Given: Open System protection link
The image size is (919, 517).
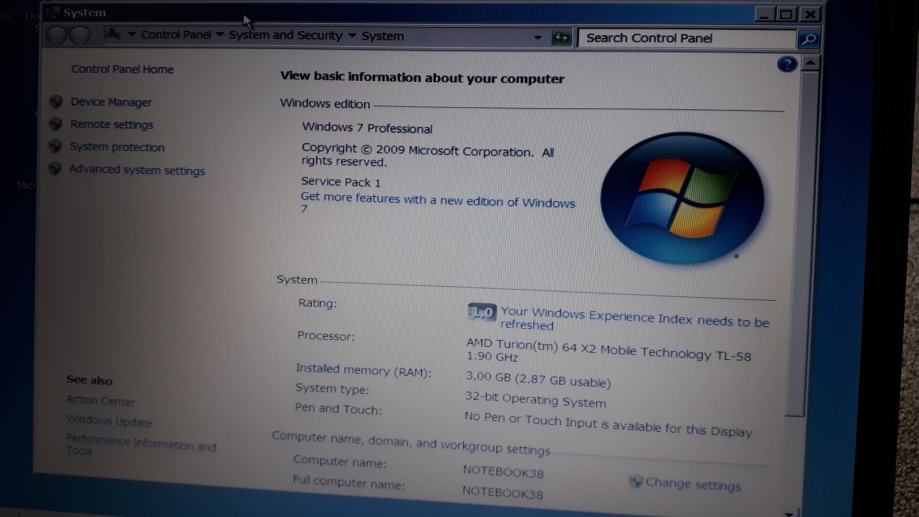Looking at the screenshot, I should [x=117, y=147].
